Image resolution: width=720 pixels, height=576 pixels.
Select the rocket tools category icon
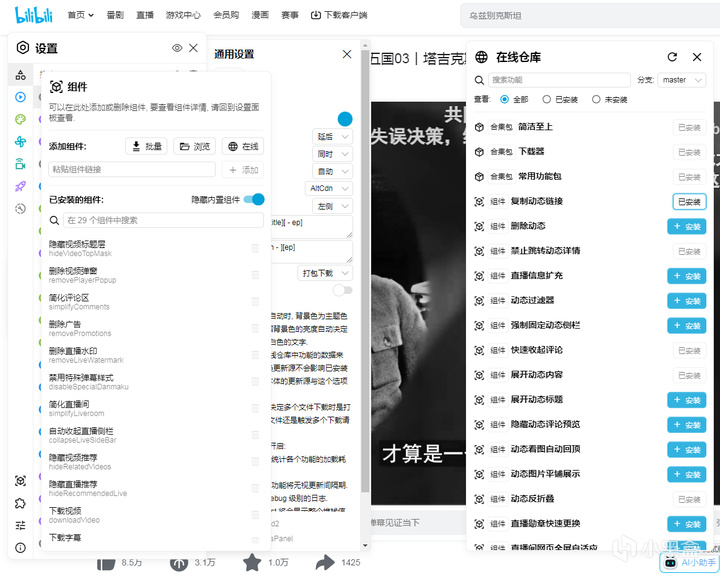pos(20,186)
